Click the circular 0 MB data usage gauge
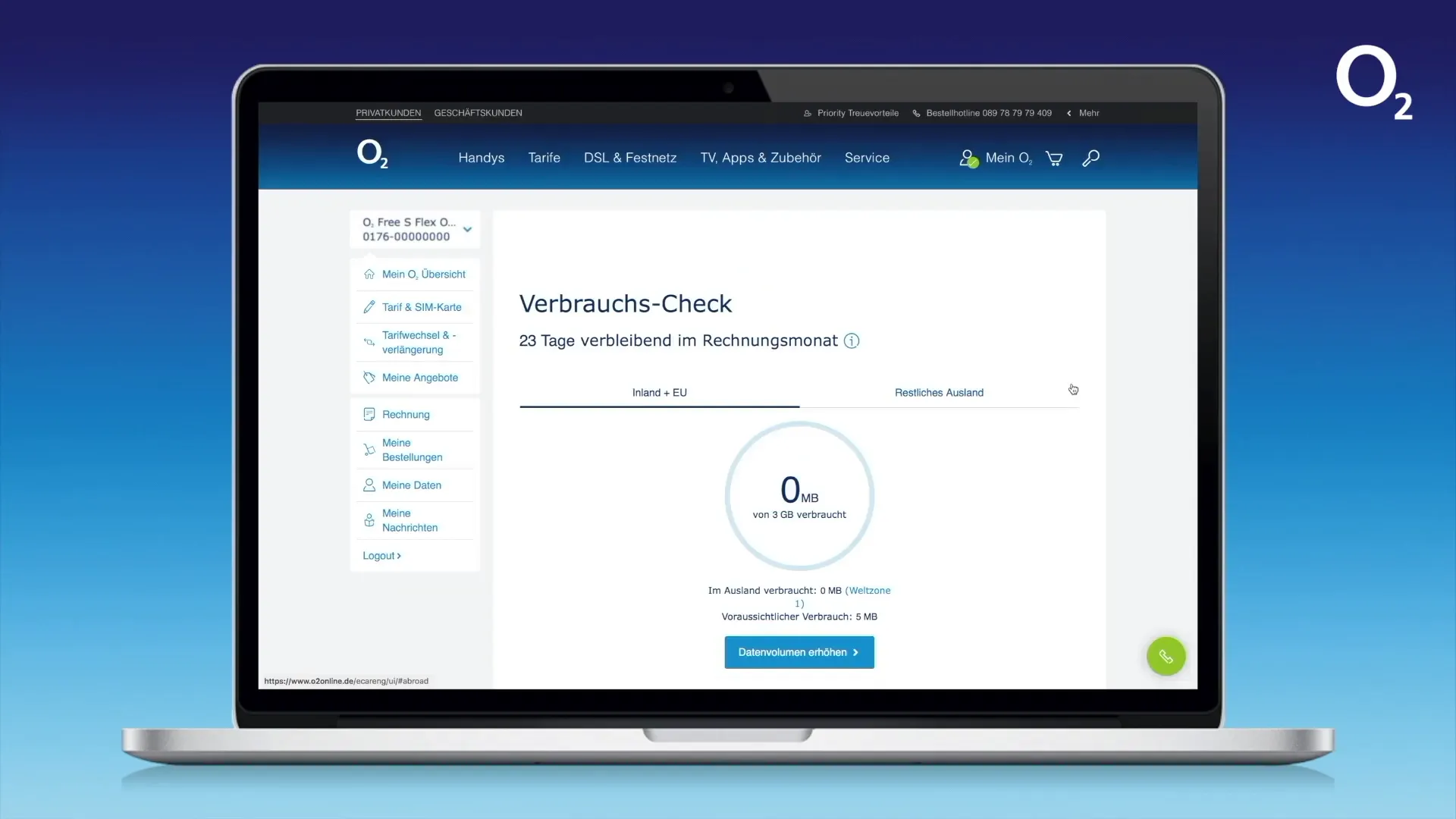Screen dimensions: 1456x819 point(799,496)
